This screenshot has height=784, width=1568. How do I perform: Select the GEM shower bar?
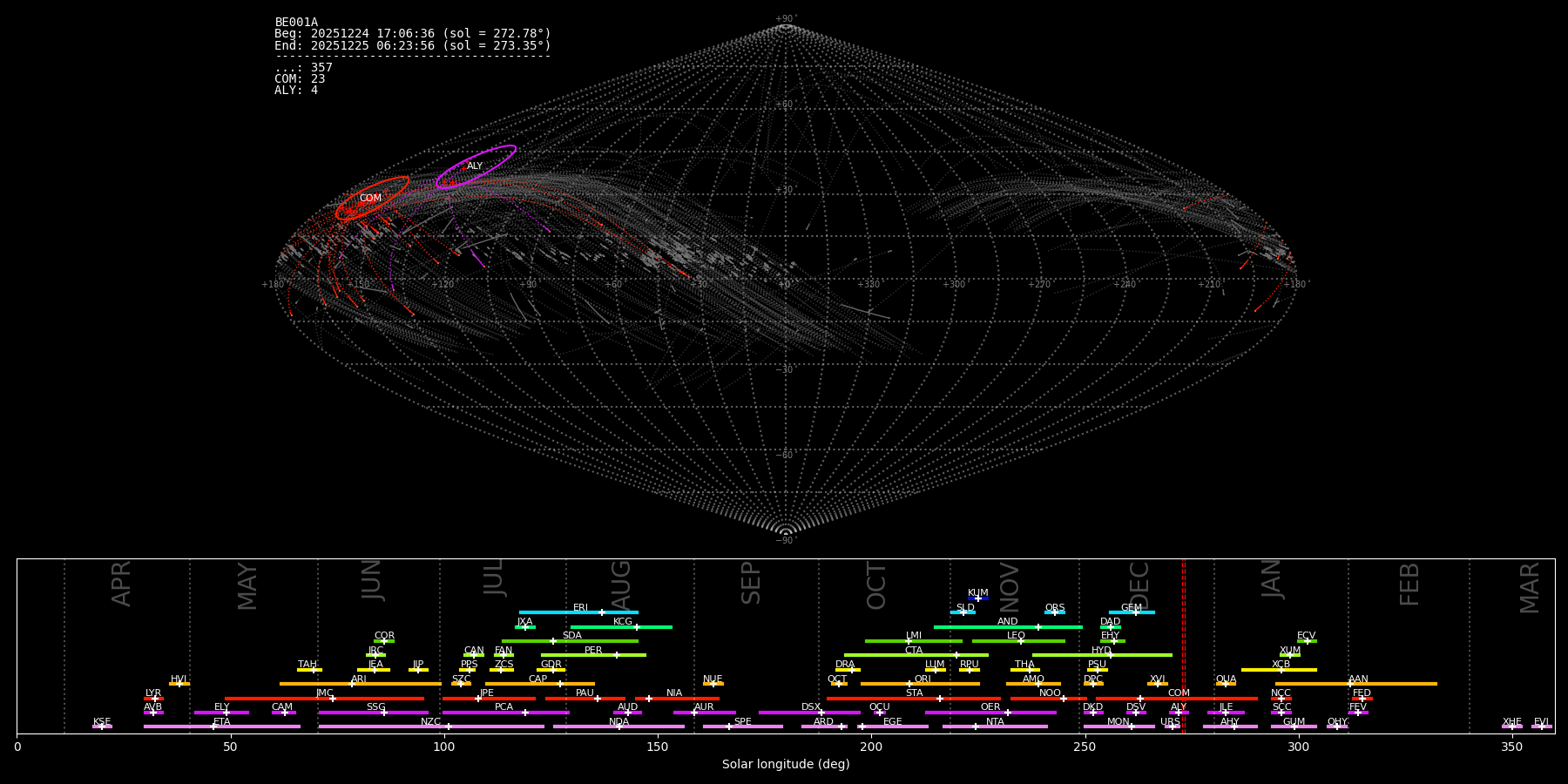[x=1132, y=612]
